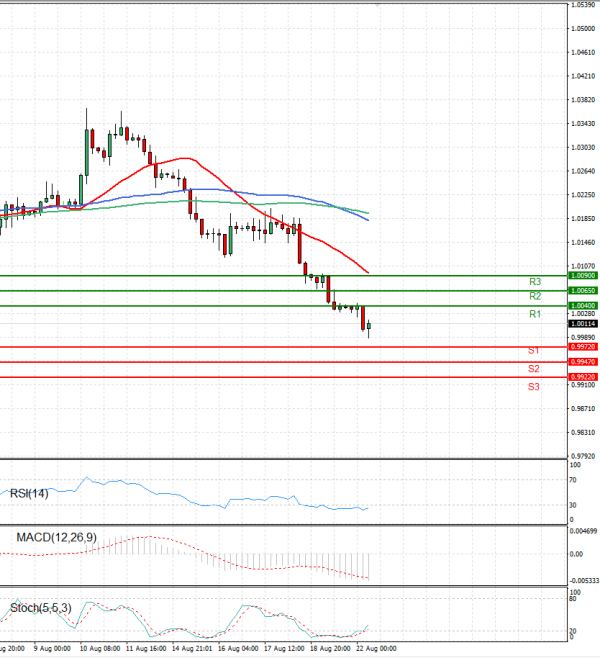Click the 18 Aug 20:00 time label
The width and height of the screenshot is (600, 658).
pos(330,649)
